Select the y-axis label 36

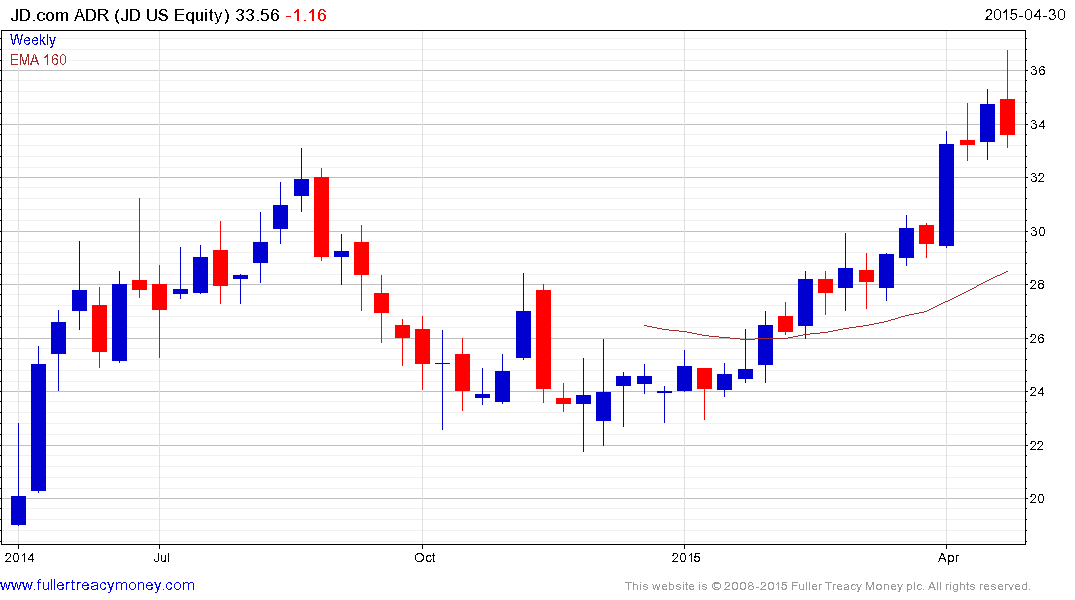pos(1037,71)
